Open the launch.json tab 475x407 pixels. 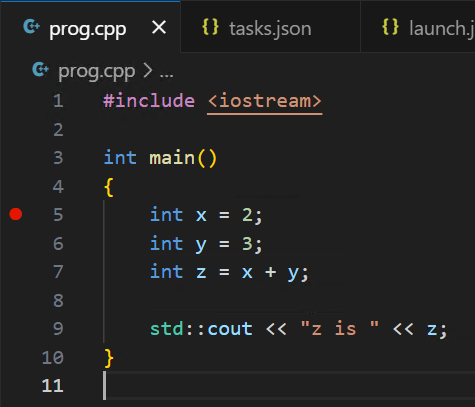[418, 27]
